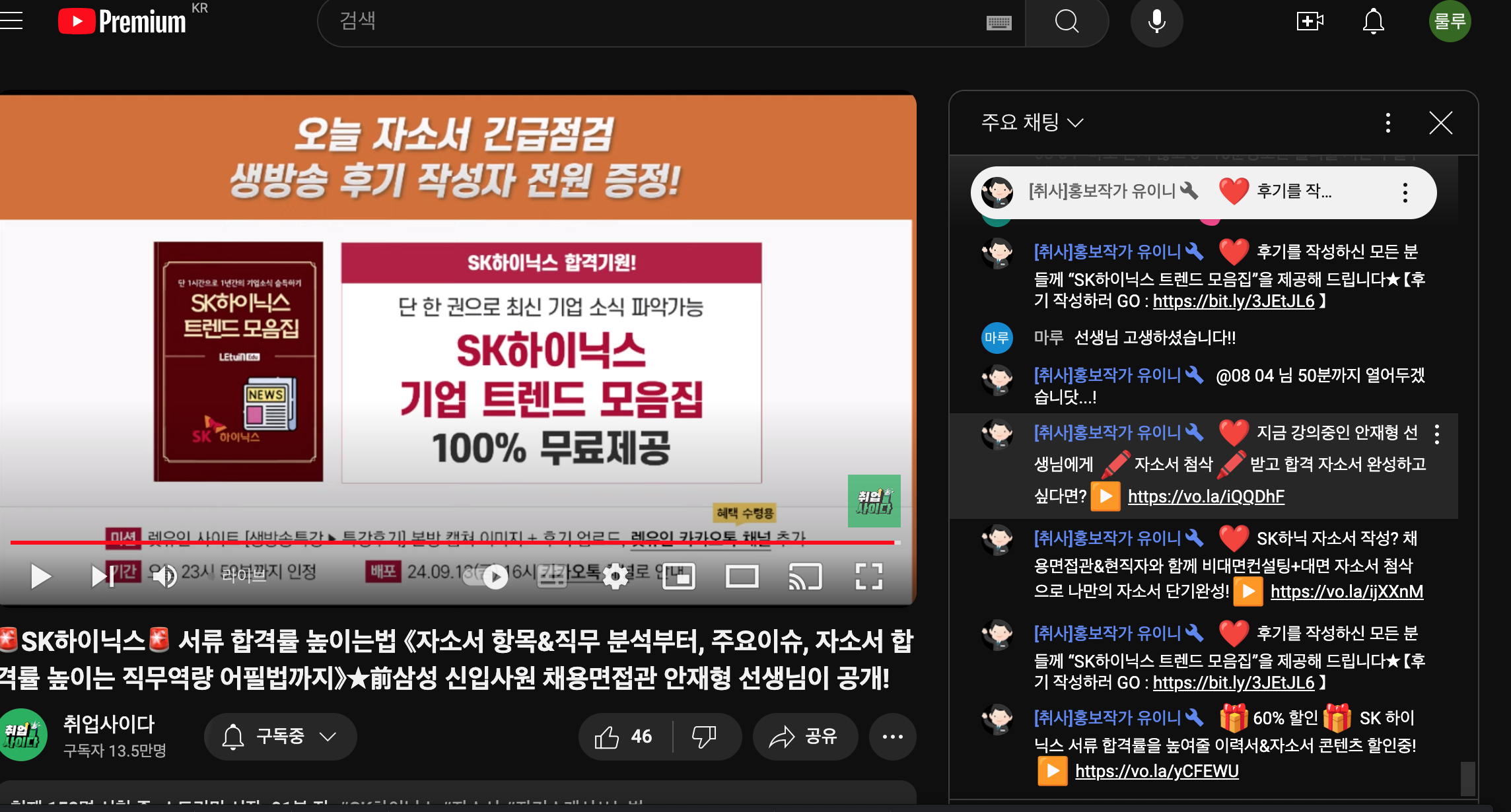
Task: Click 마루 user avatar in chat
Action: pos(997,338)
